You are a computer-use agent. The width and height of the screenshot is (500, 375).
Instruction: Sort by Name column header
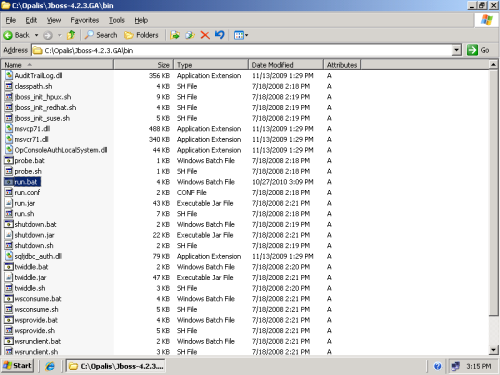coord(57,65)
